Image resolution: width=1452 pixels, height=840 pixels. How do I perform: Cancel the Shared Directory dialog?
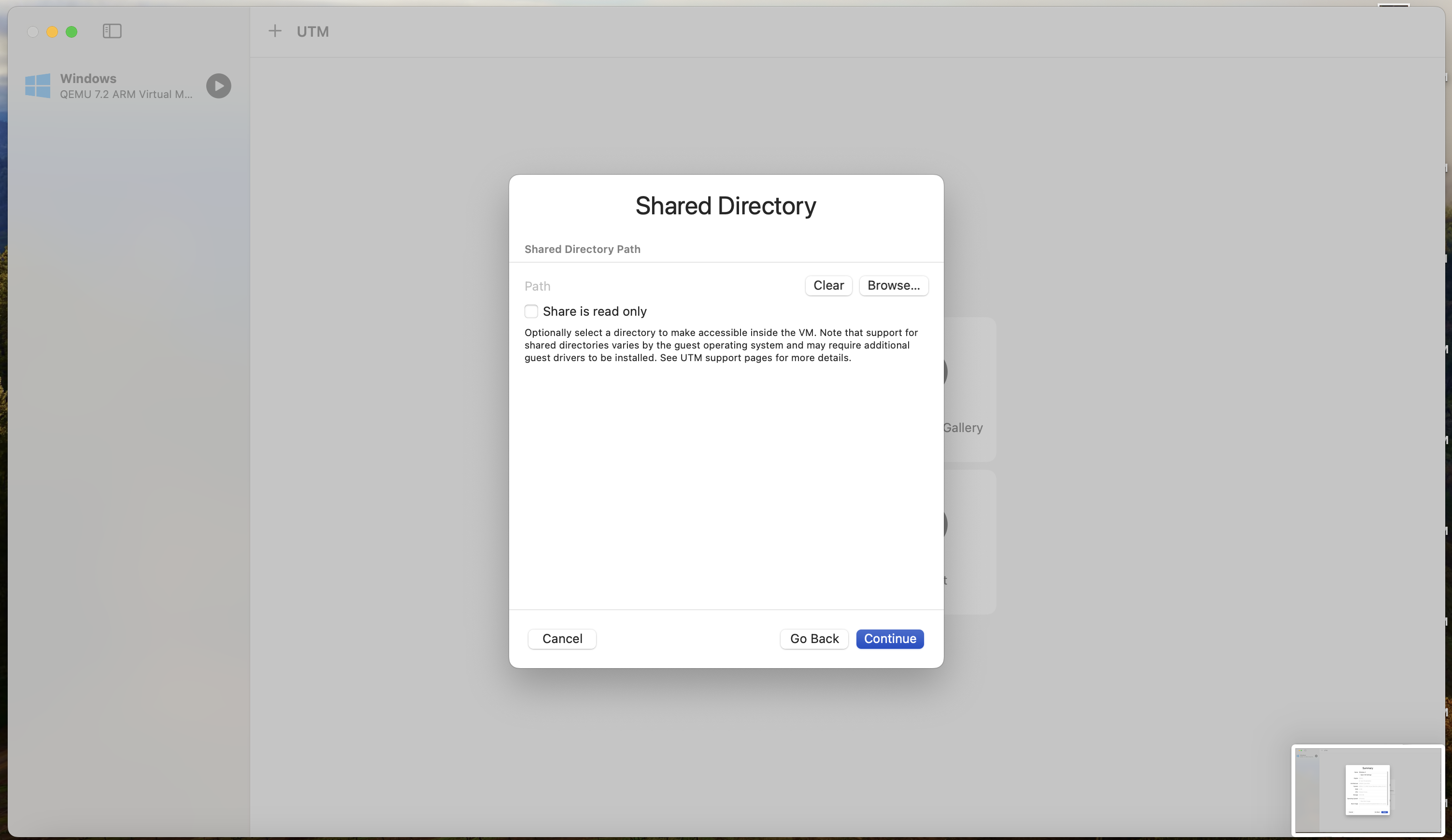[561, 639]
